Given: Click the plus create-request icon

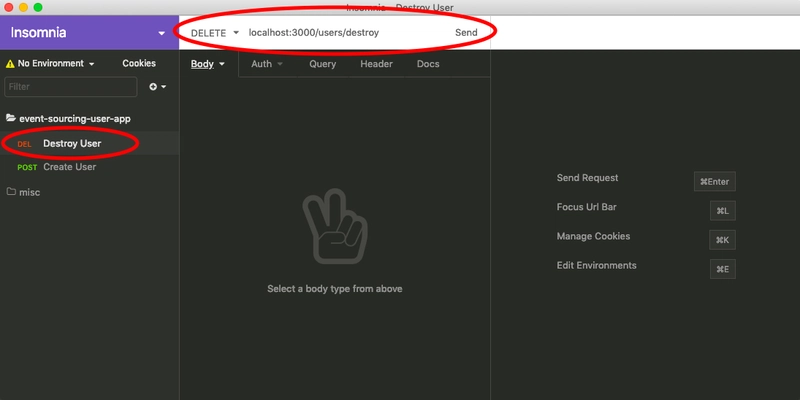Looking at the screenshot, I should 153,87.
